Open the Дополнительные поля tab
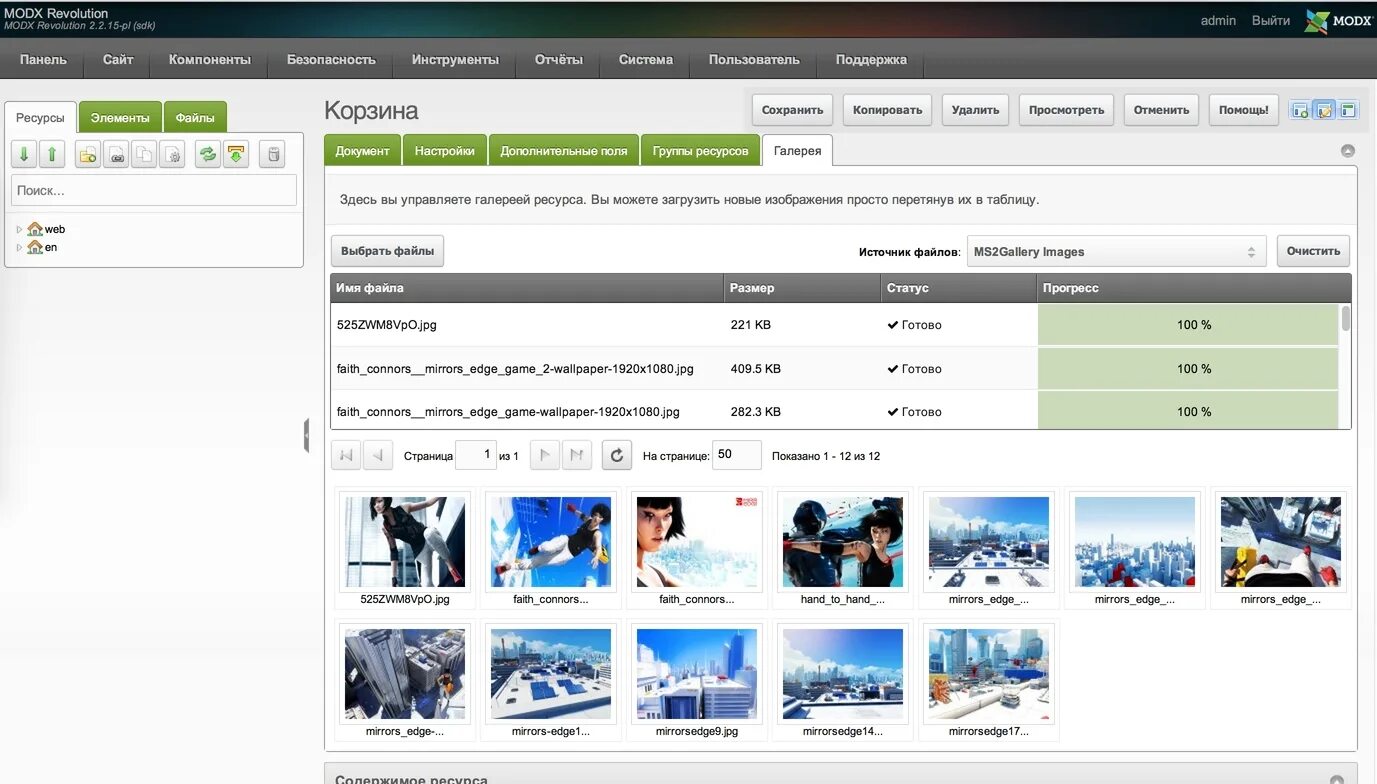The width and height of the screenshot is (1377, 784). 564,150
